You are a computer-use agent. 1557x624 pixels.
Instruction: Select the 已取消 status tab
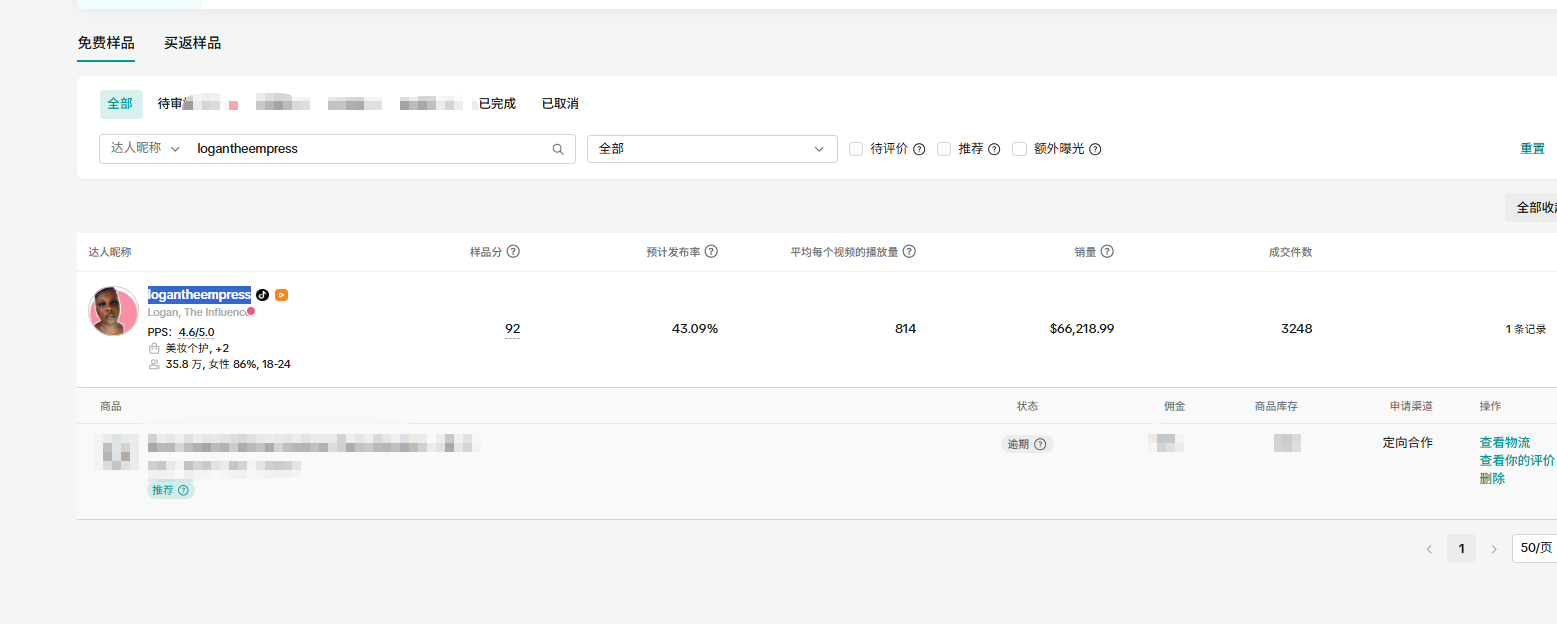[560, 104]
